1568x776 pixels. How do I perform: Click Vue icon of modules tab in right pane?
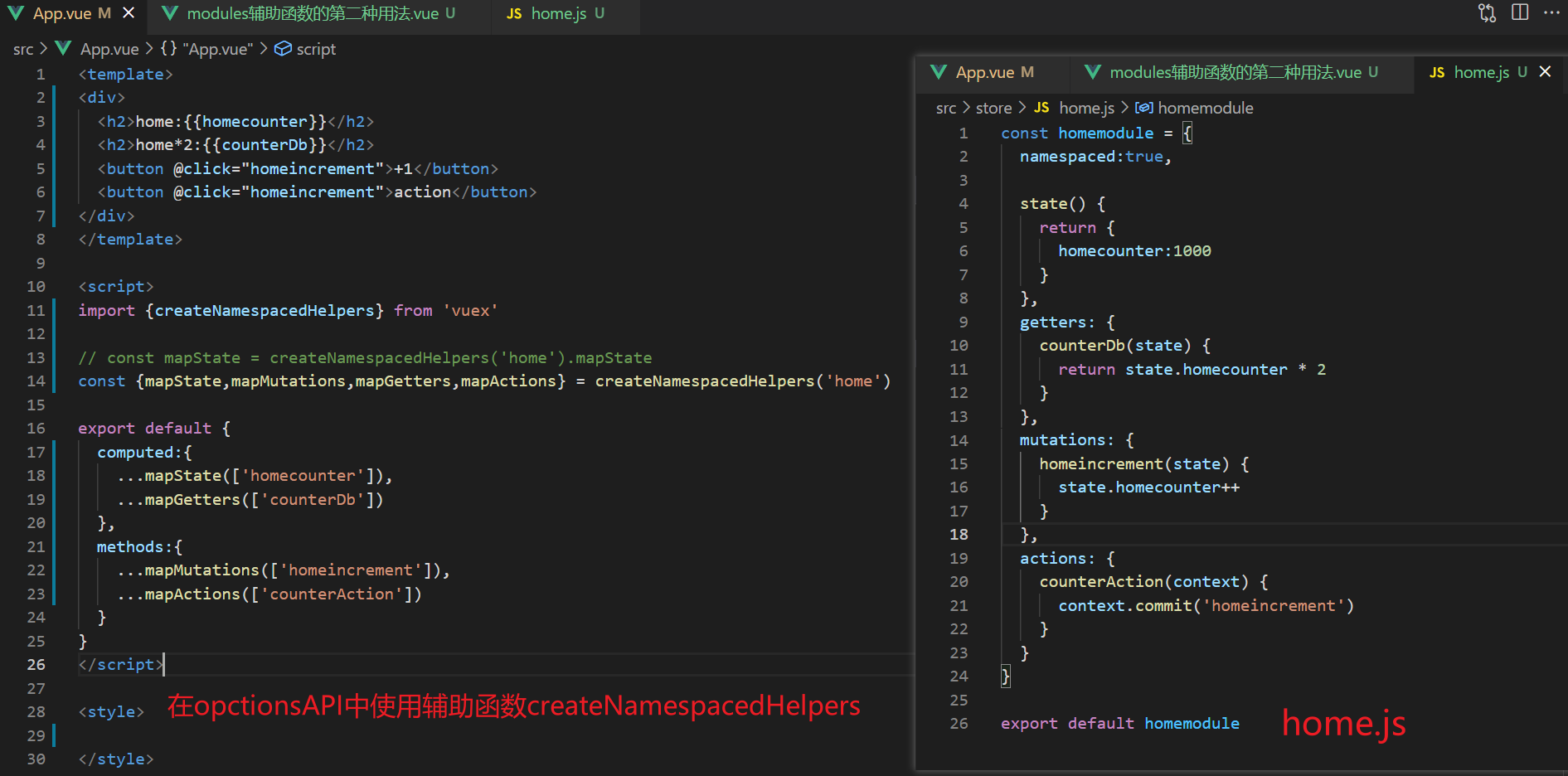tap(1093, 72)
